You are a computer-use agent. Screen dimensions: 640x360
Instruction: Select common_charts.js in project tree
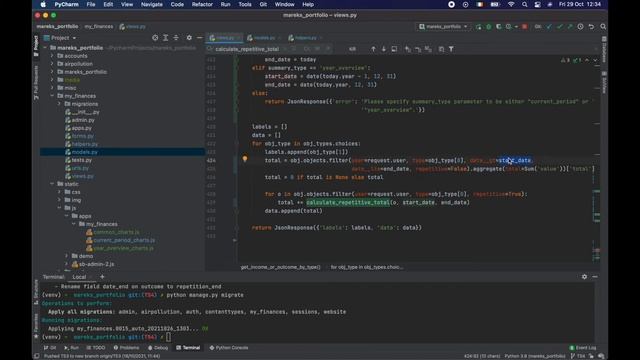116,232
